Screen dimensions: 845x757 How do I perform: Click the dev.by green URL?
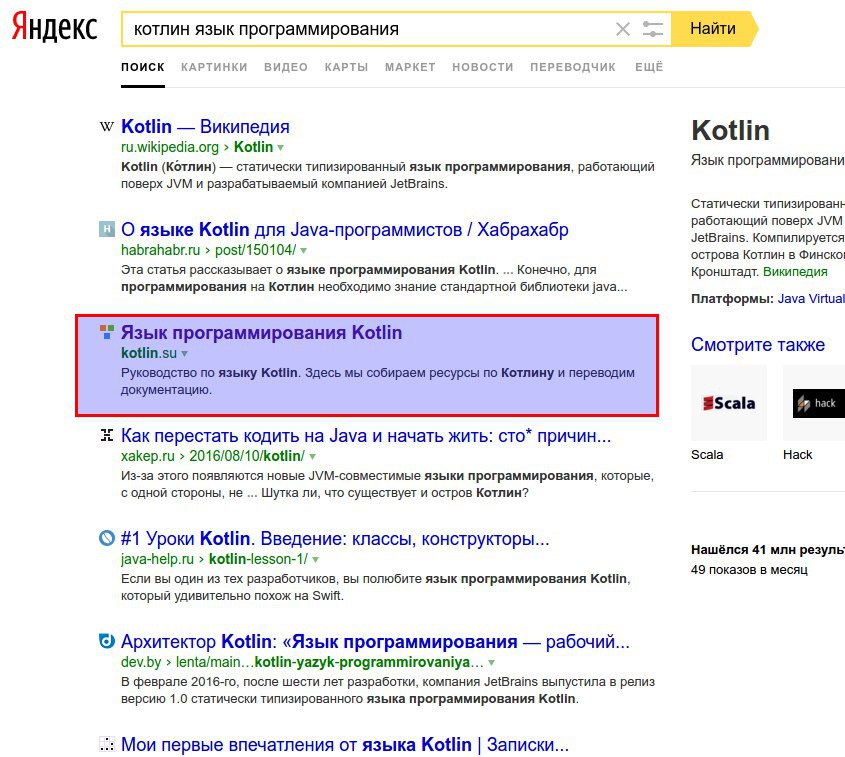point(141,662)
